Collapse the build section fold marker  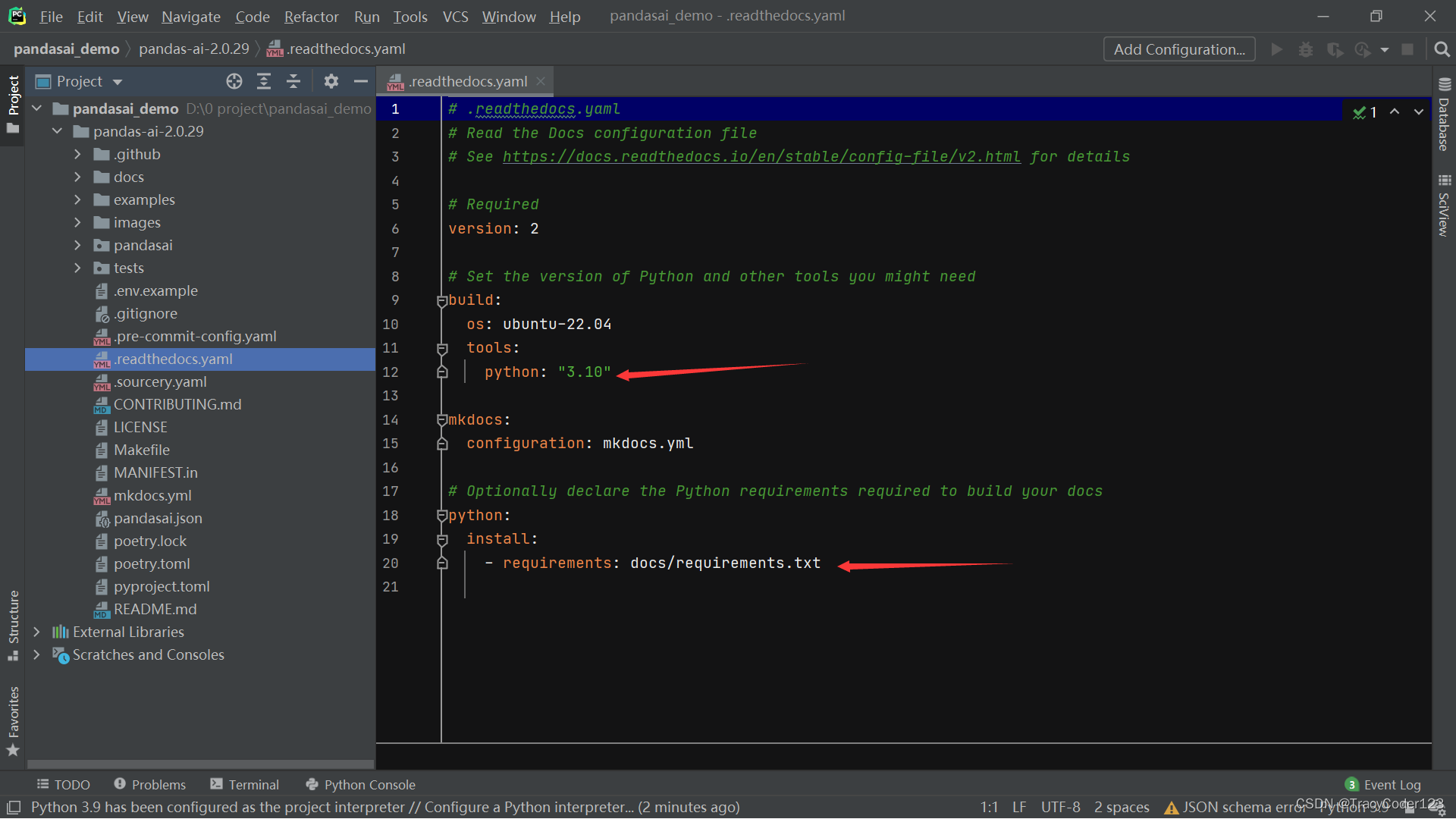pyautogui.click(x=442, y=301)
